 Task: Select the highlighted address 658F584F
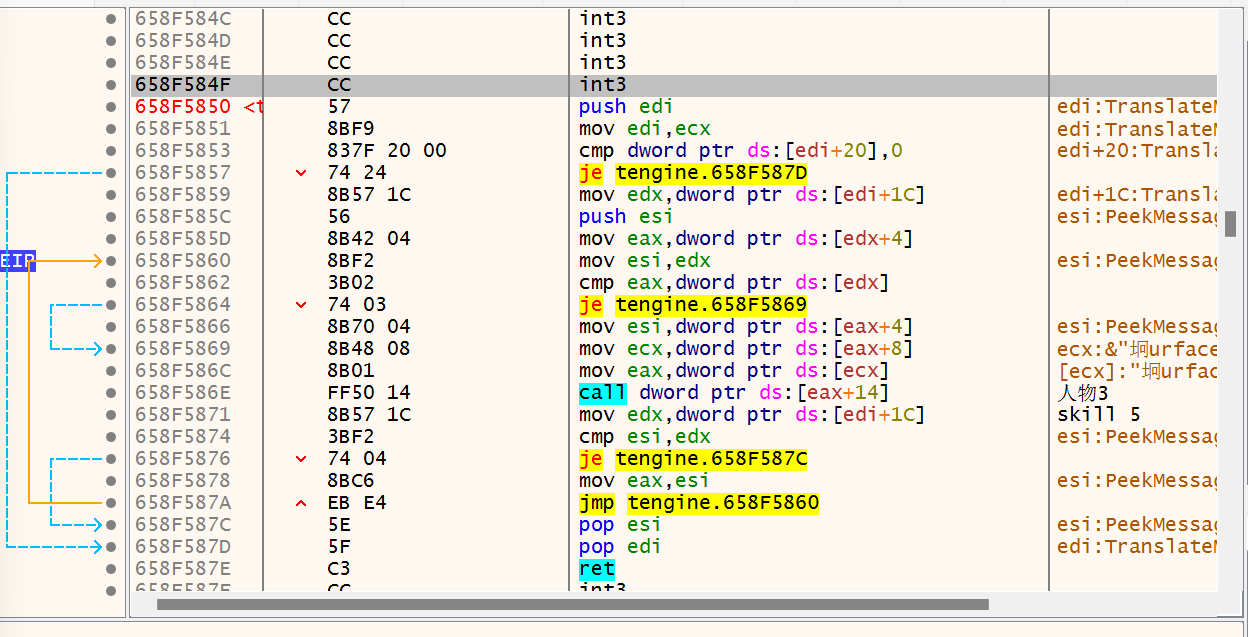pyautogui.click(x=183, y=85)
